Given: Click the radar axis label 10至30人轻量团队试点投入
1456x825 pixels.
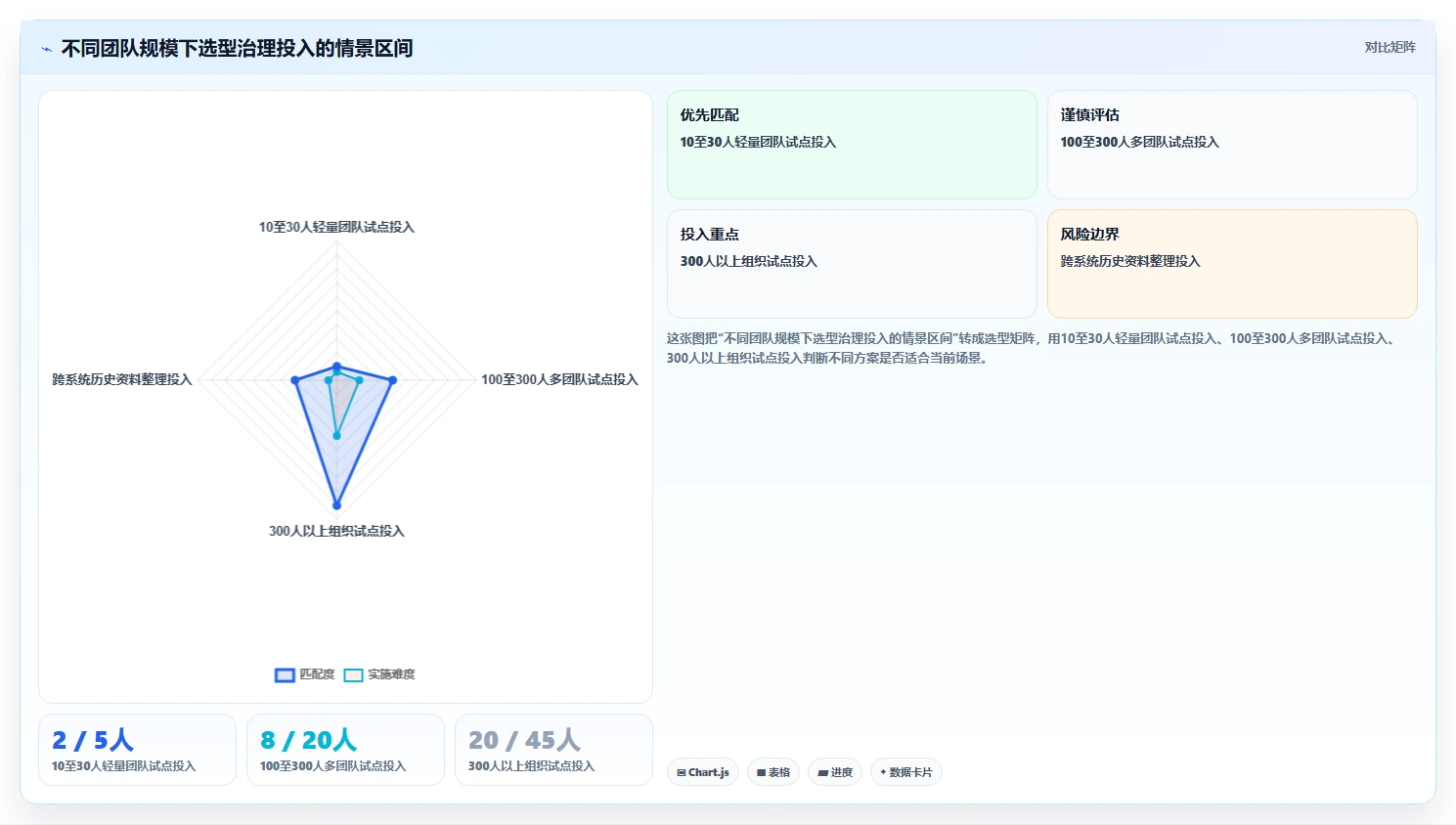Looking at the screenshot, I should click(x=336, y=227).
